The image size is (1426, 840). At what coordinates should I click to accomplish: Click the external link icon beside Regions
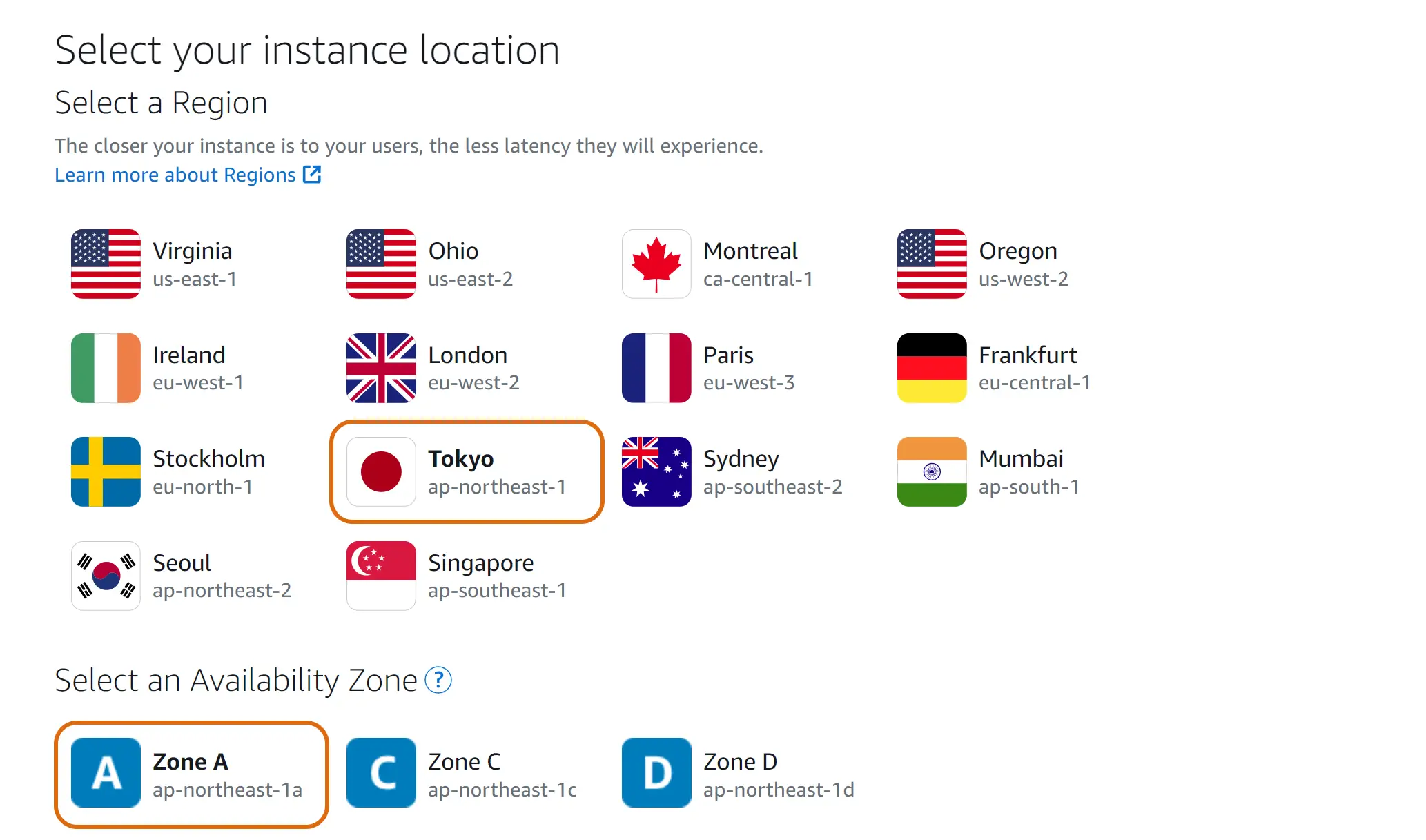point(312,175)
